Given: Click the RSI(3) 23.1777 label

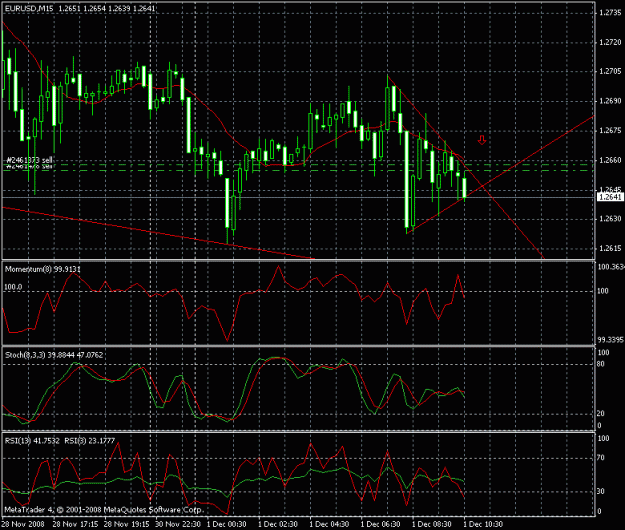Looking at the screenshot, I should 90,441.
